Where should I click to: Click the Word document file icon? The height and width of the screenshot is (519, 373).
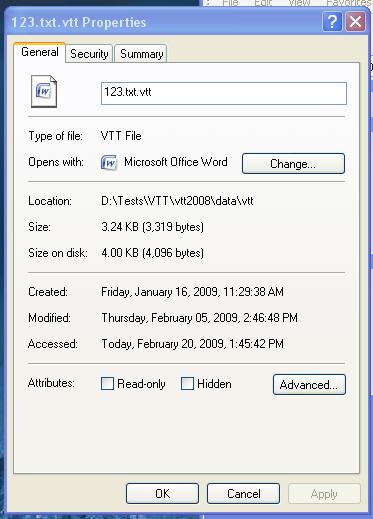[44, 91]
